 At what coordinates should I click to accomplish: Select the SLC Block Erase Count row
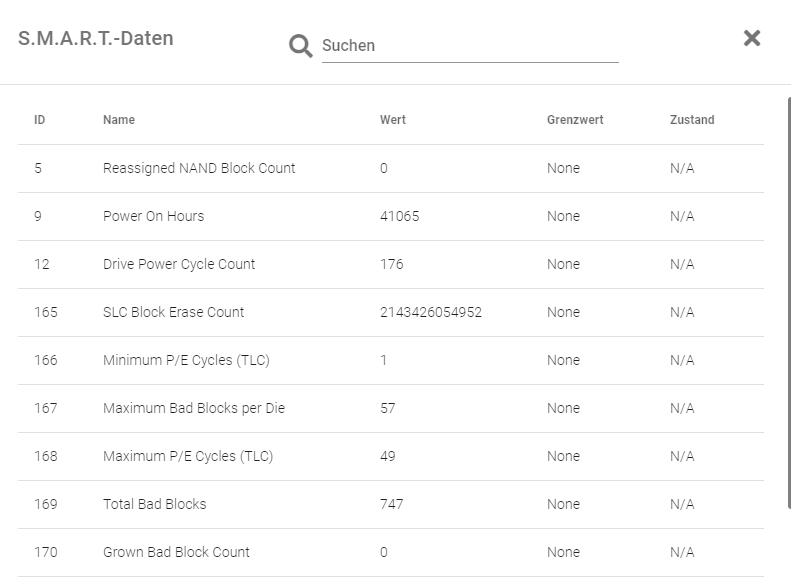173,312
